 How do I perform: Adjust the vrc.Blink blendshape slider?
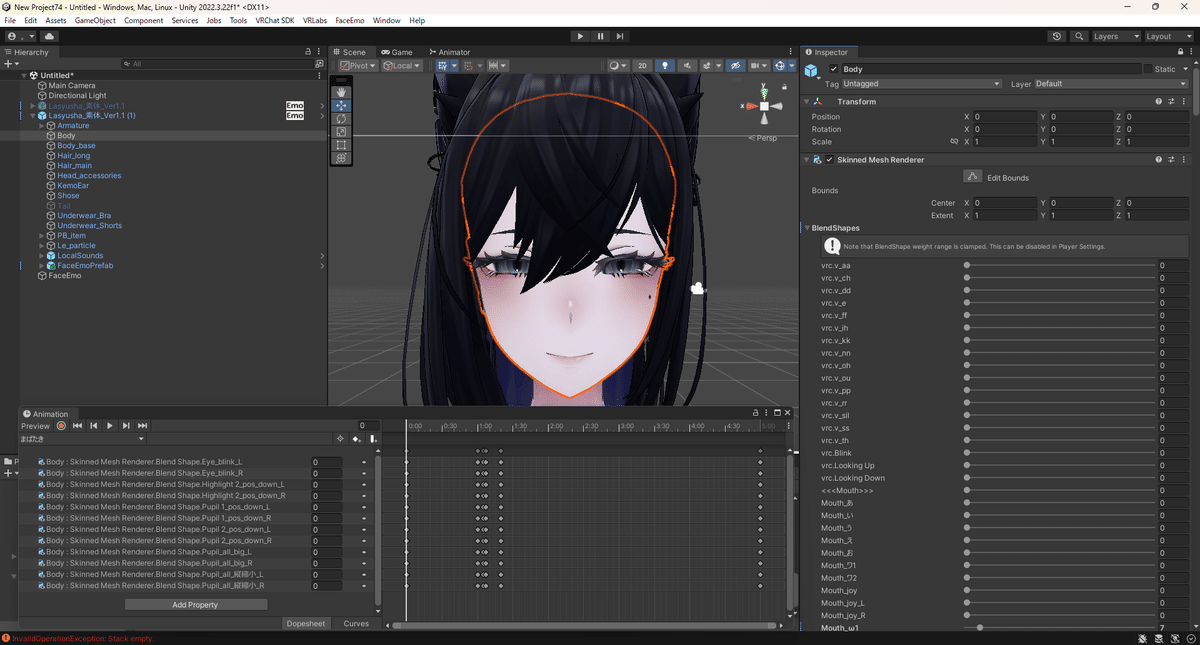(1060, 453)
